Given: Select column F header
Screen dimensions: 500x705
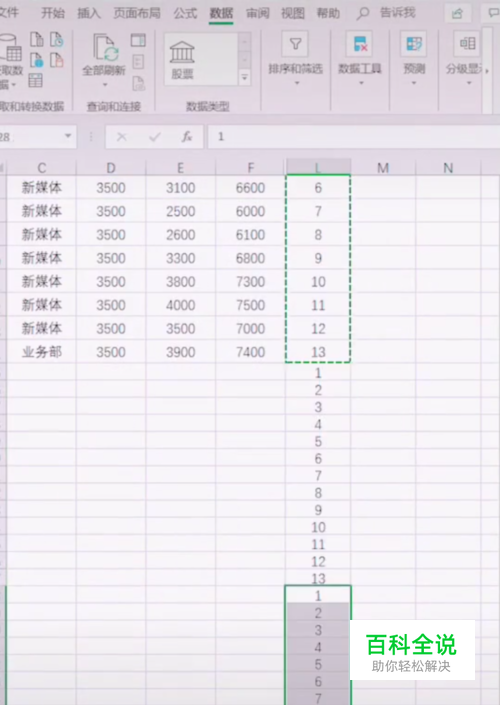Looking at the screenshot, I should pos(250,168).
